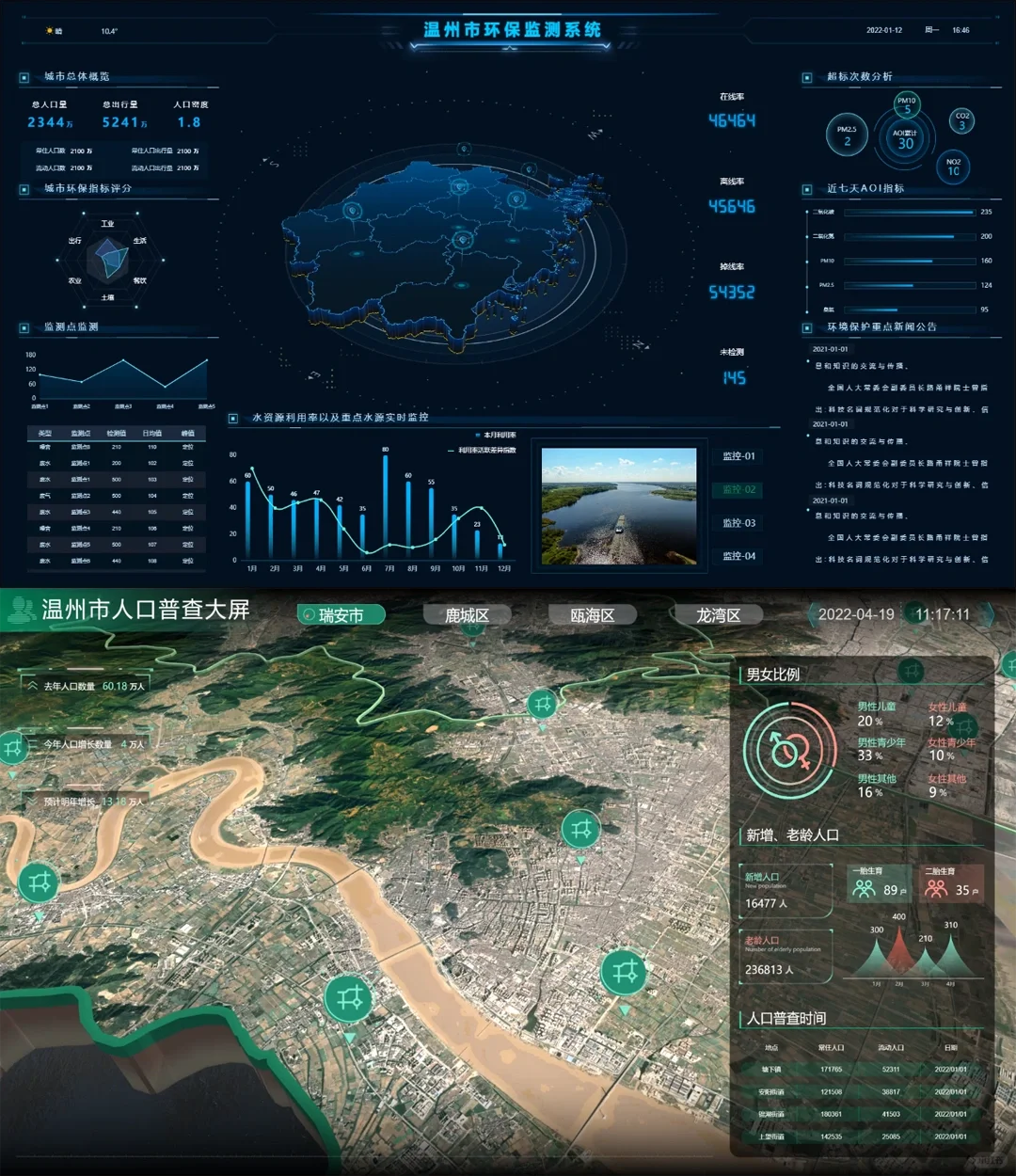Viewport: 1016px width, 1176px height.
Task: Click the dashboard date 2022-01-12
Action: pos(884,30)
